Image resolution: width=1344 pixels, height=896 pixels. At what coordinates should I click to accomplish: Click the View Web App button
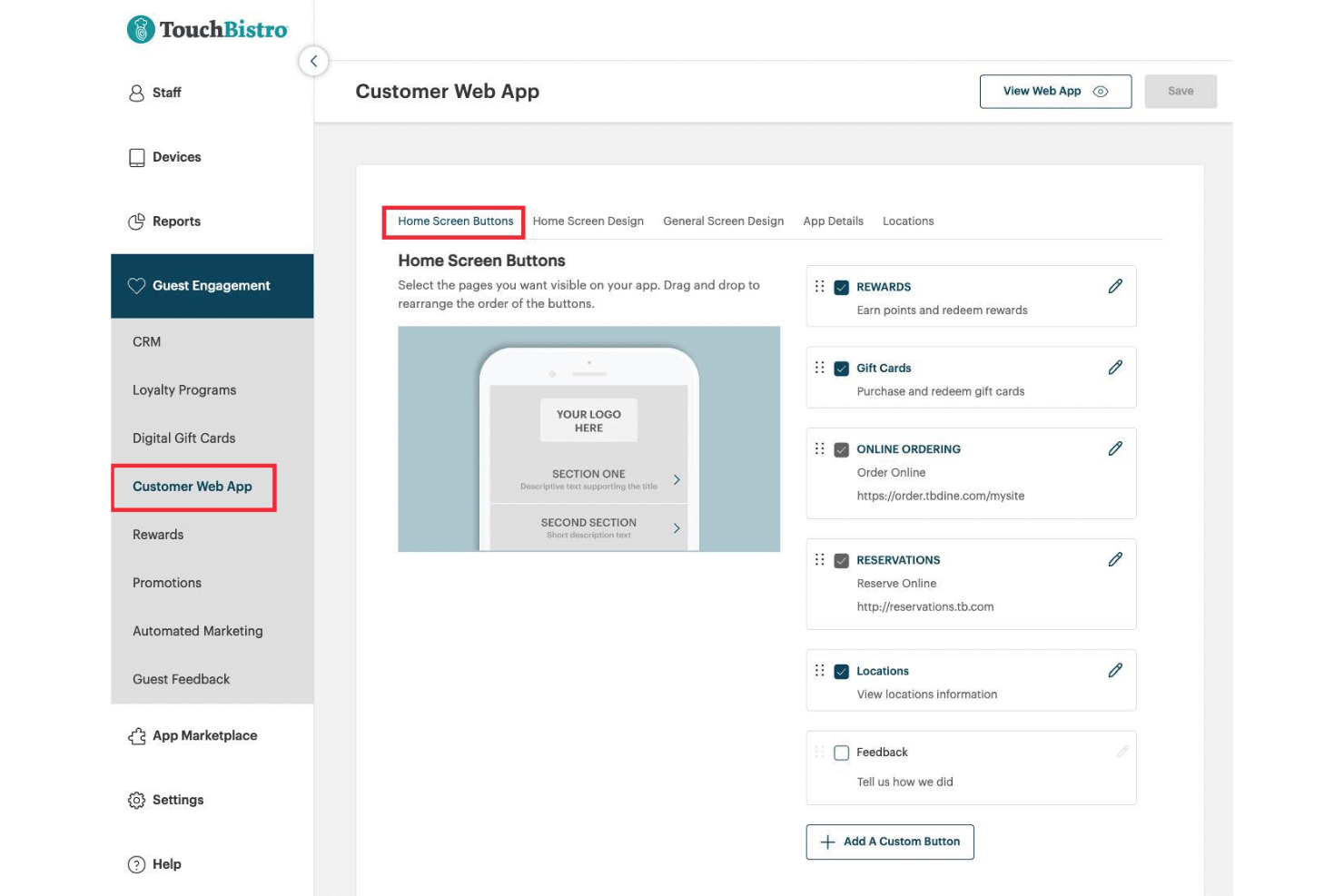pos(1055,92)
